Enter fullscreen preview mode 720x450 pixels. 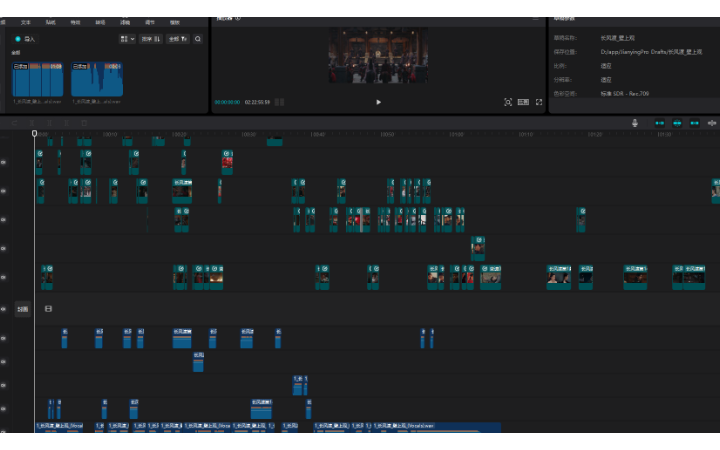539,102
